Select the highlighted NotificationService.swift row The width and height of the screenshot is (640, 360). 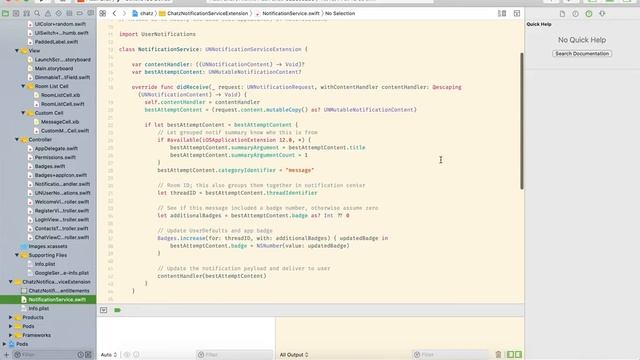coord(48,300)
